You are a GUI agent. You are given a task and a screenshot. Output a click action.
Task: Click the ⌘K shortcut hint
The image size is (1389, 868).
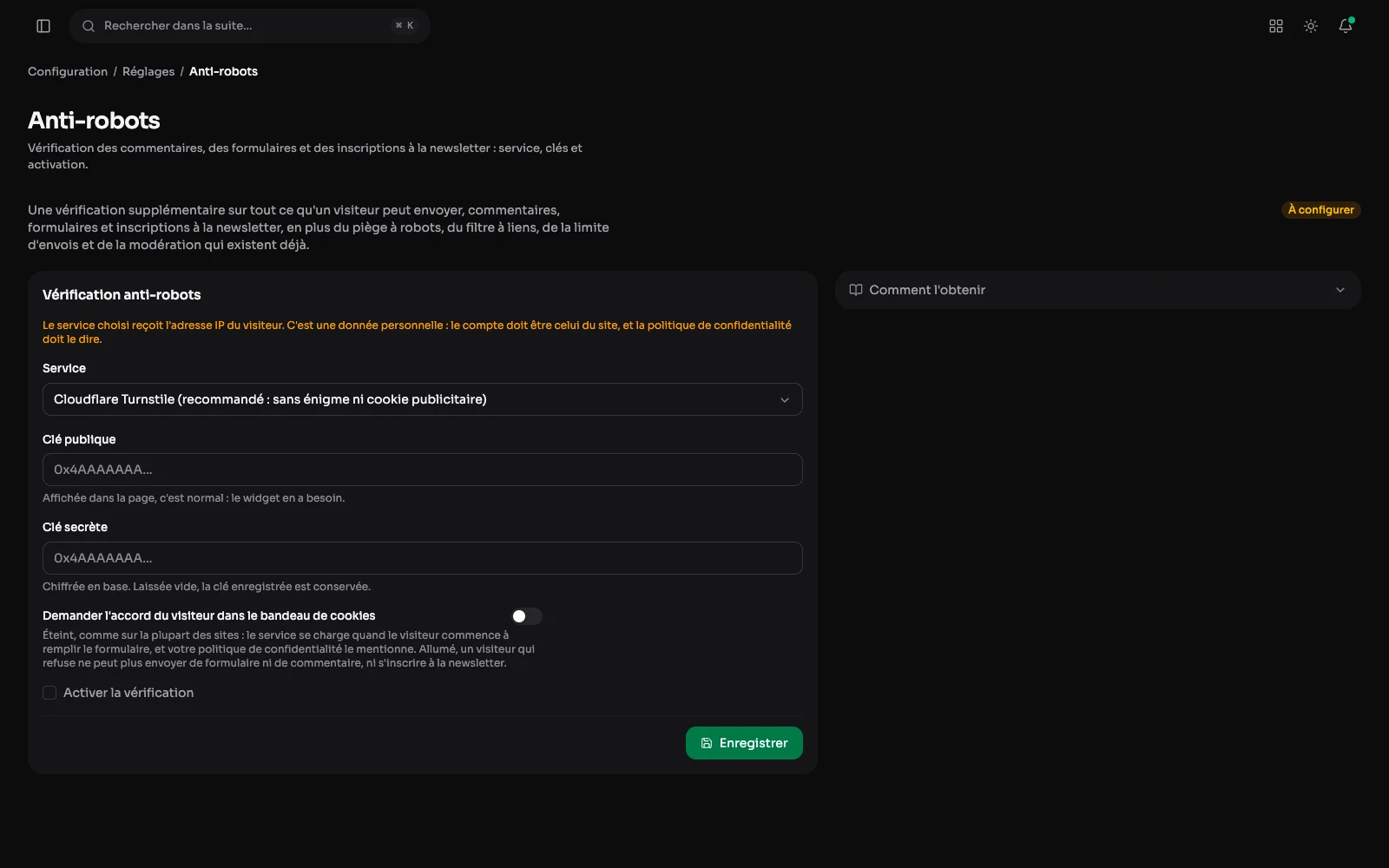click(405, 26)
